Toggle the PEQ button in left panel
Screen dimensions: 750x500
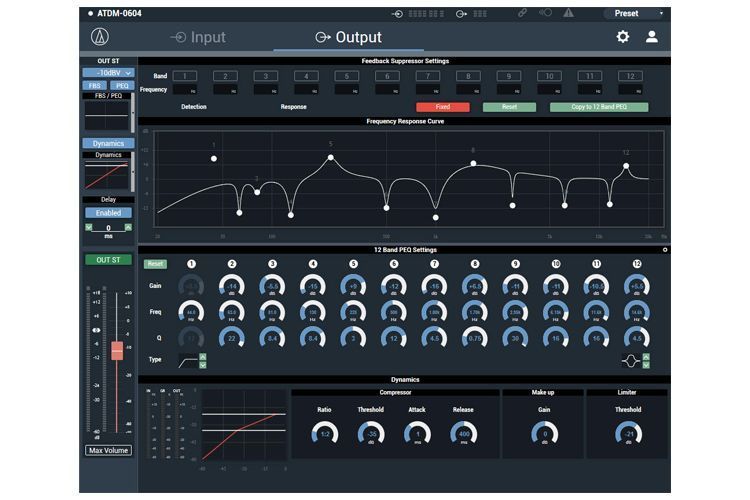pos(122,86)
